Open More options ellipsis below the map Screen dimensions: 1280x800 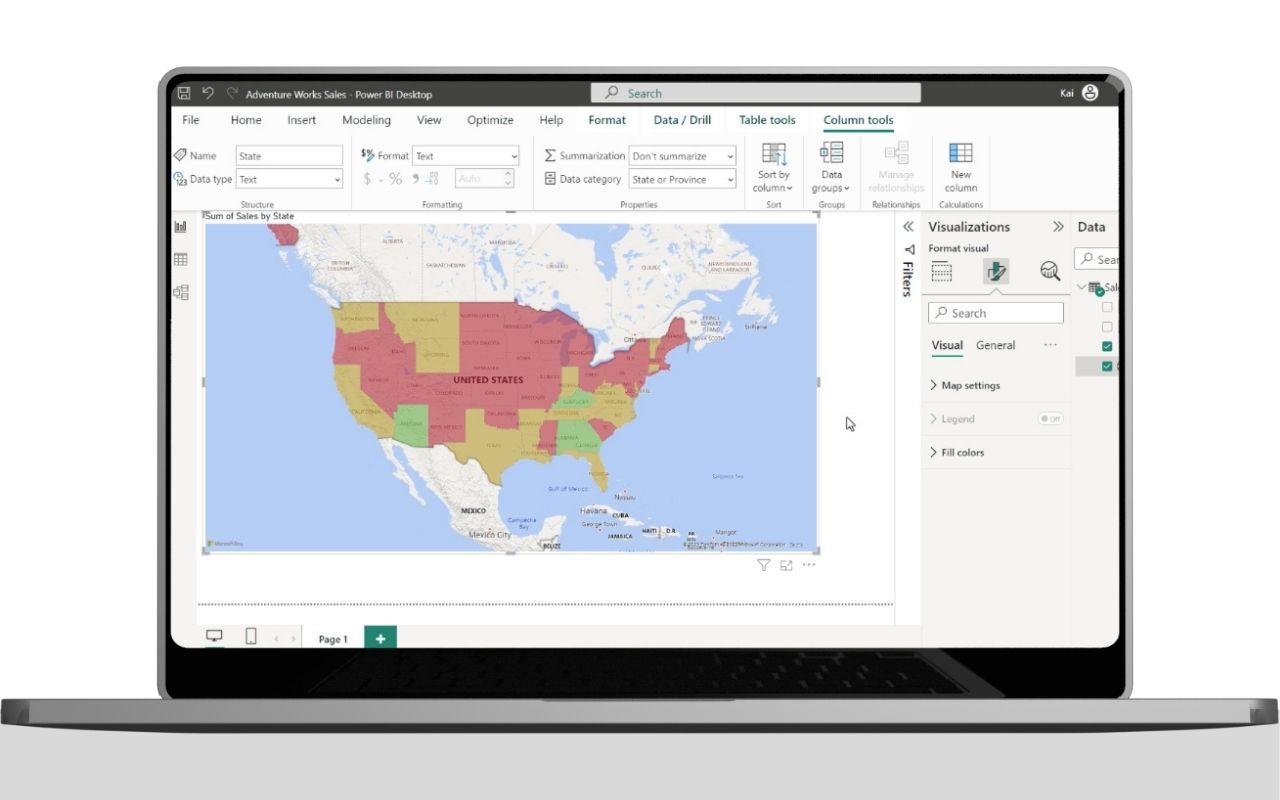click(x=809, y=565)
